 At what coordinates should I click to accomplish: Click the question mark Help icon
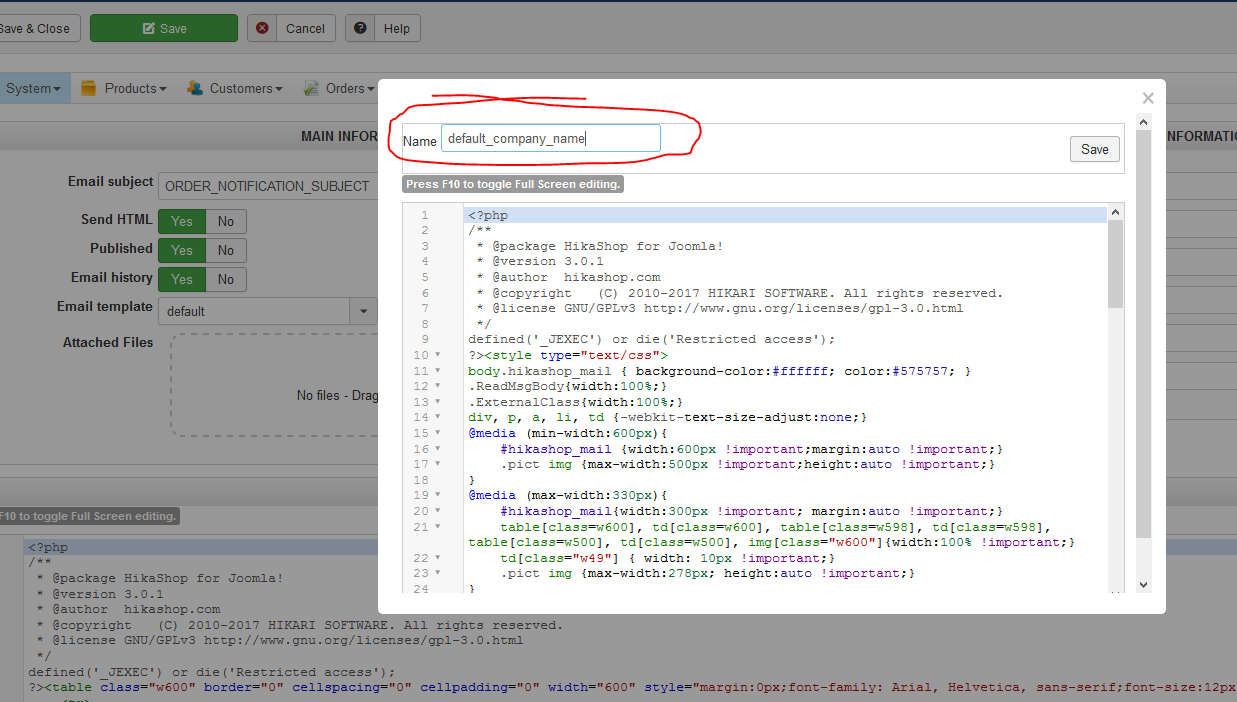360,29
